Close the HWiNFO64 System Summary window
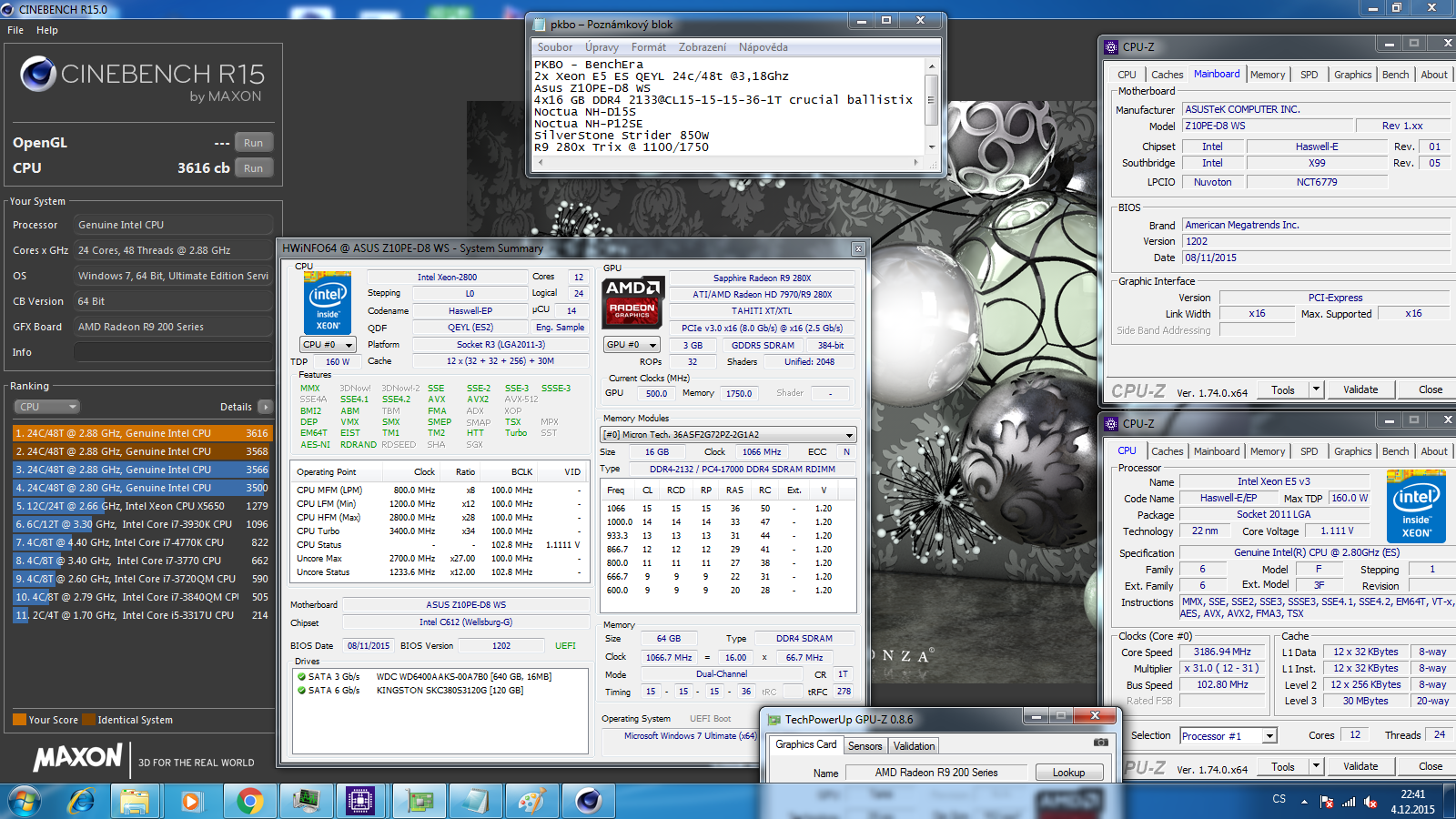1456x819 pixels. coord(857,248)
